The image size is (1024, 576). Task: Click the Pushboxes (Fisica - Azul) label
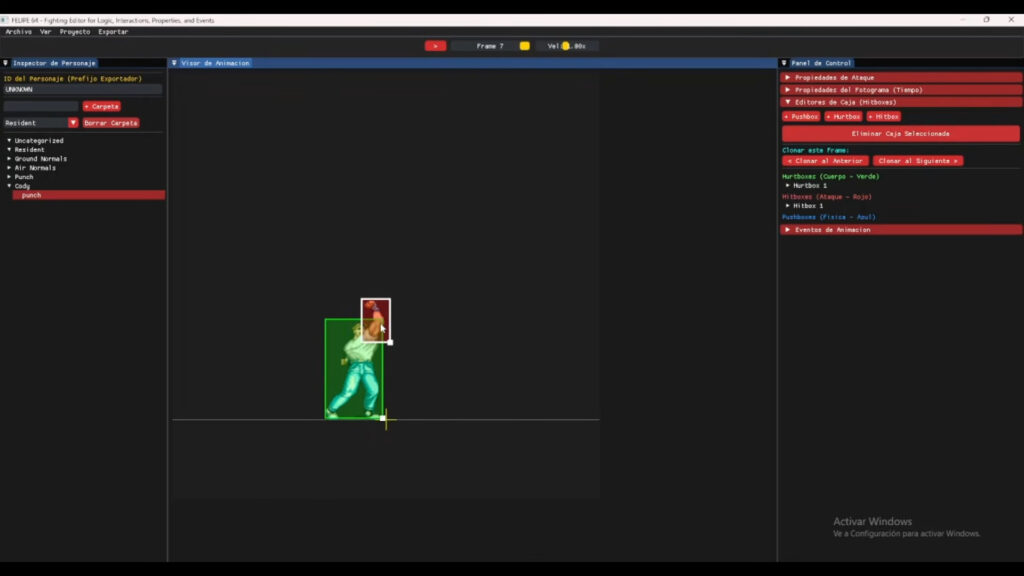pos(829,217)
